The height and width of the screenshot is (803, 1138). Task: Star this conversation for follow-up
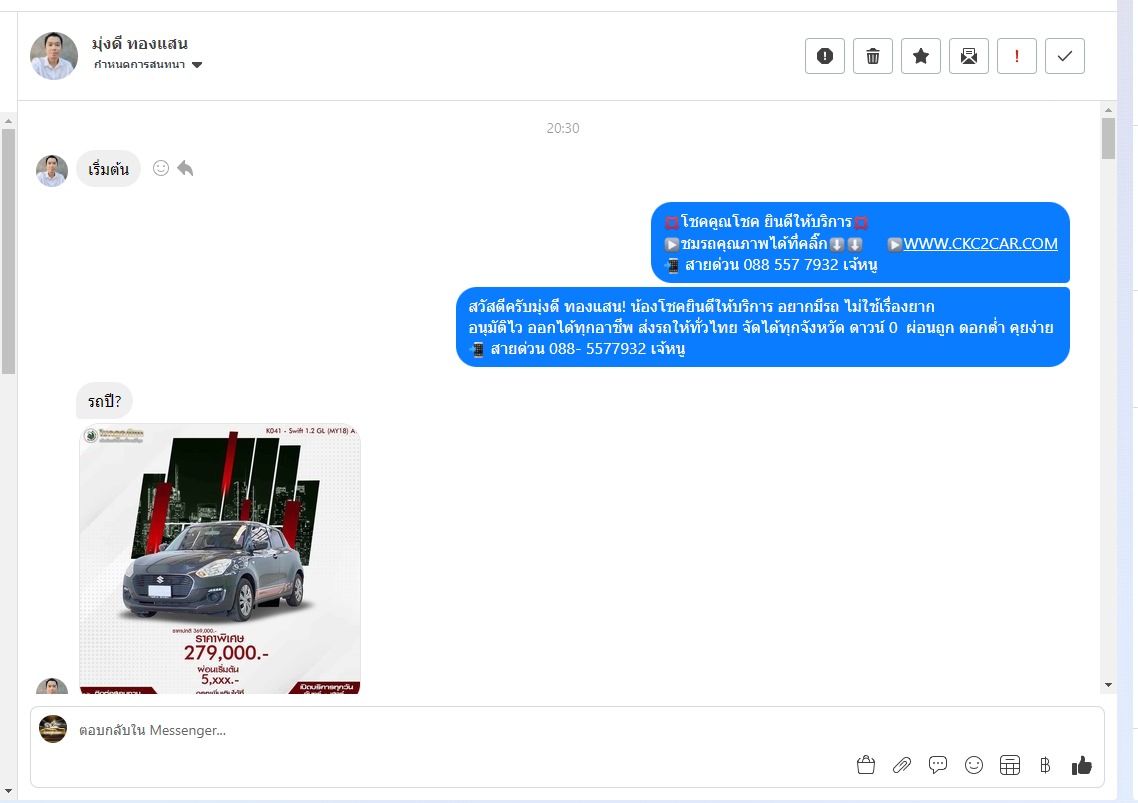[x=920, y=56]
